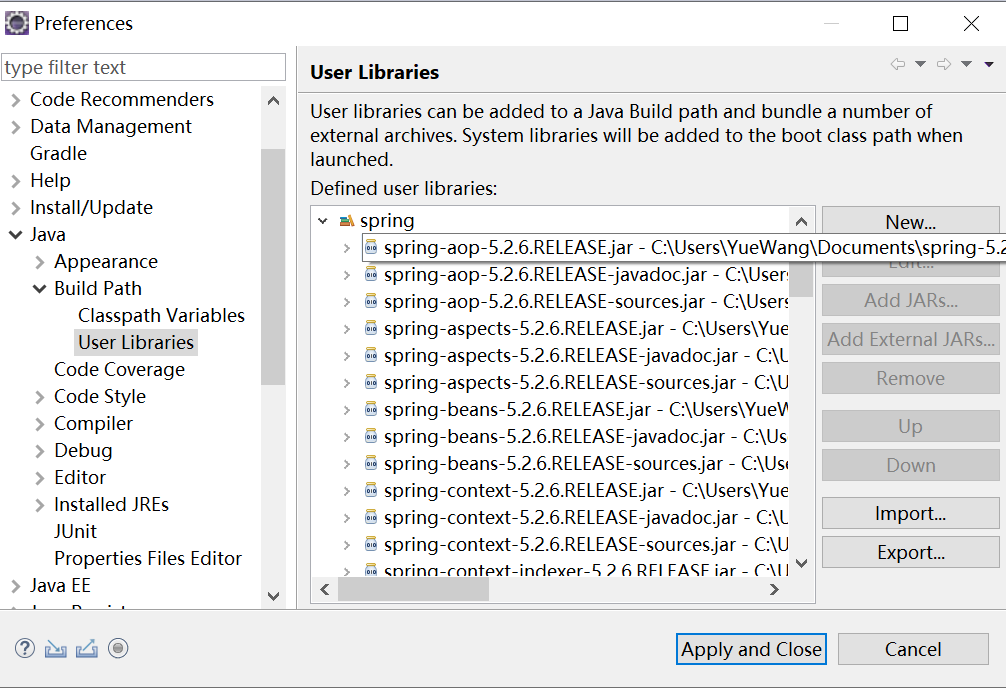1006x688 pixels.
Task: Click the back navigation arrow icon
Action: coord(897,64)
